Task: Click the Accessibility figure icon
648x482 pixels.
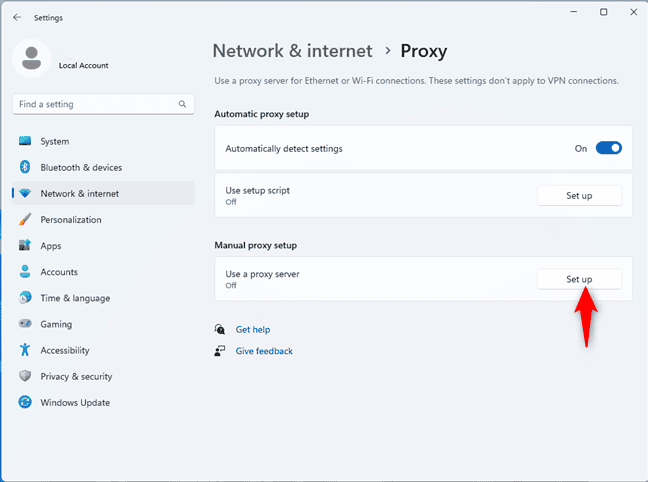Action: pos(25,350)
